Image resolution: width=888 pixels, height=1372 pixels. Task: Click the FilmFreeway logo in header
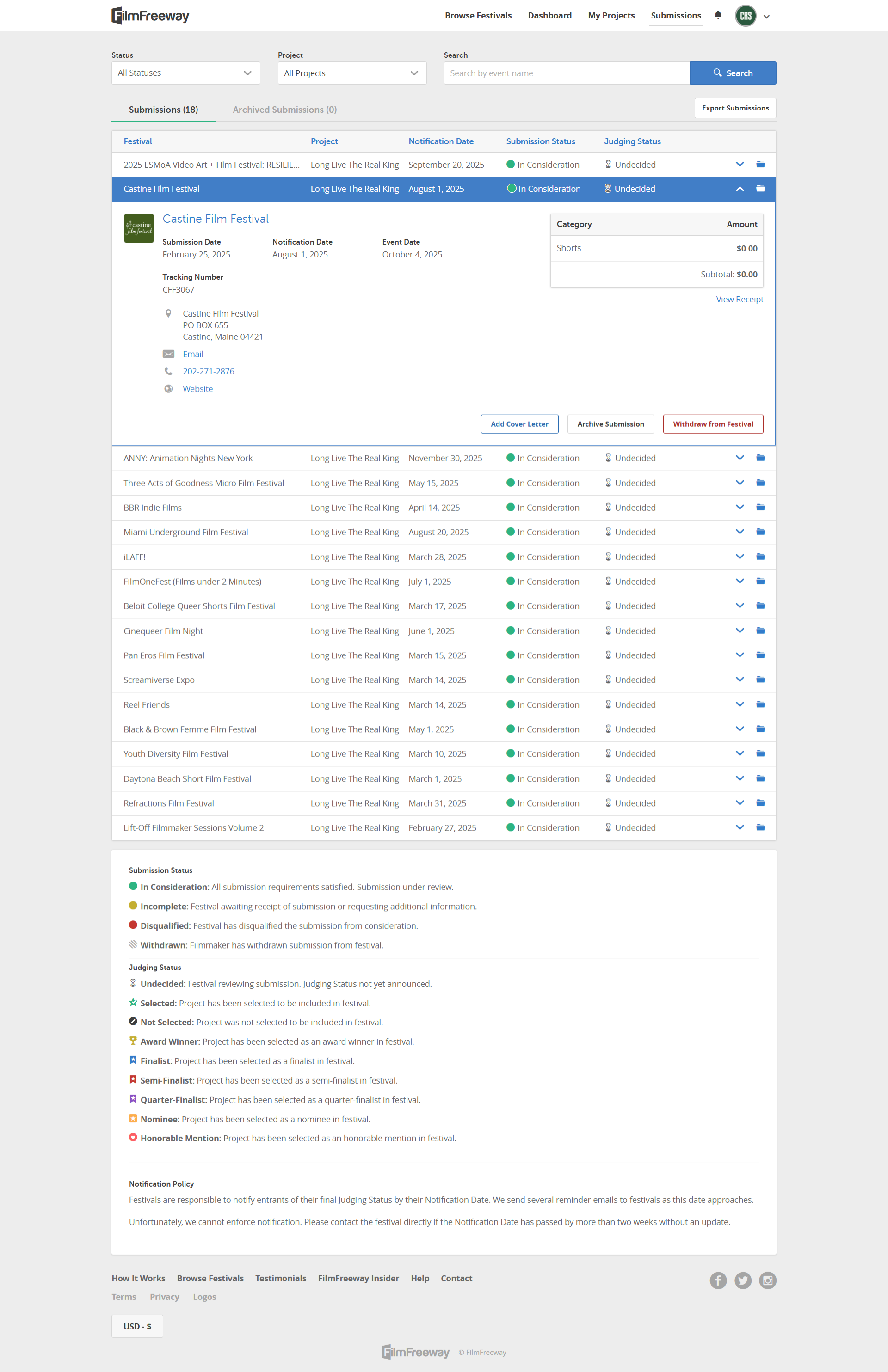click(x=150, y=16)
